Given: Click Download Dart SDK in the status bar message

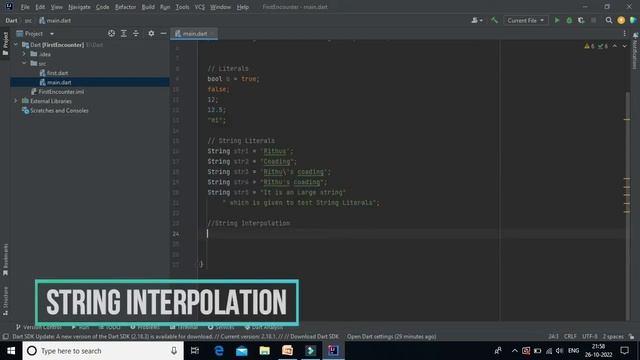Looking at the screenshot, I should tap(314, 337).
